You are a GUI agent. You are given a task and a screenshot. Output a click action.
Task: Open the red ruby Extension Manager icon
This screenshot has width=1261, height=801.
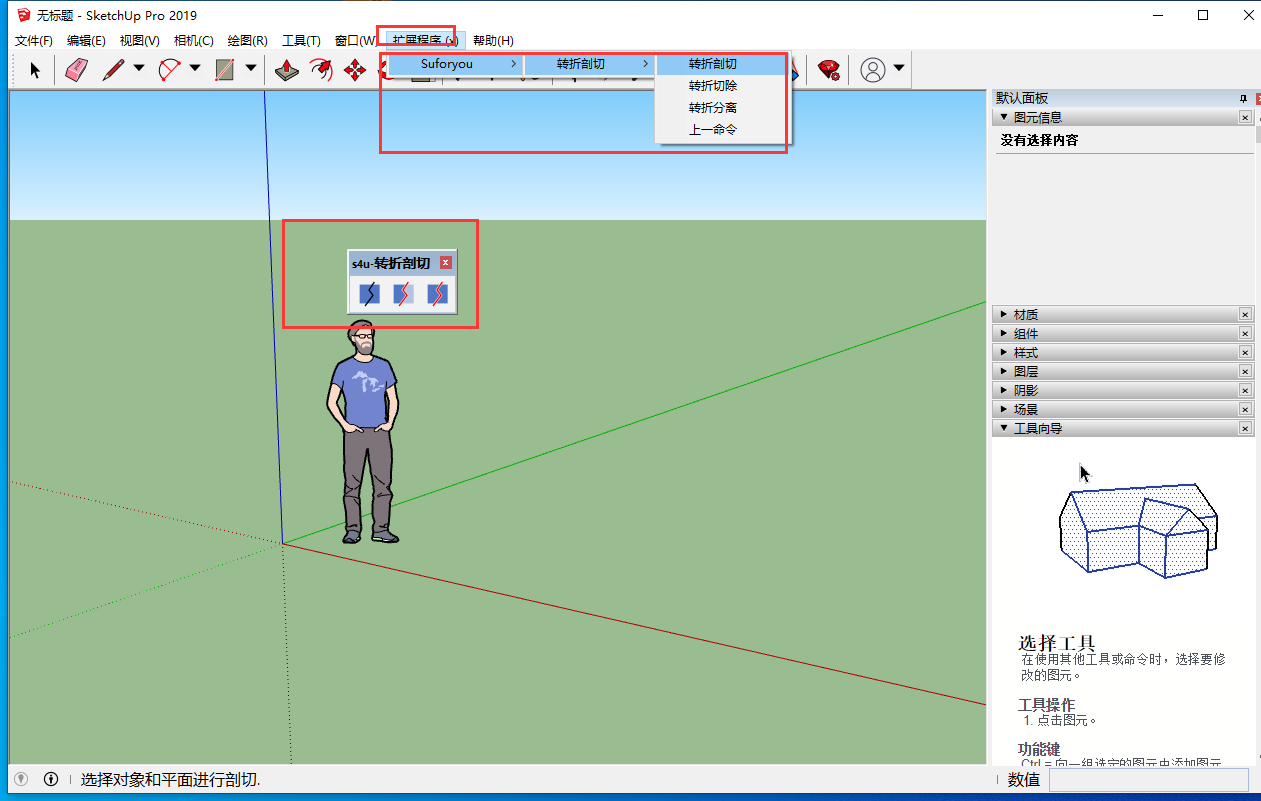(x=828, y=70)
